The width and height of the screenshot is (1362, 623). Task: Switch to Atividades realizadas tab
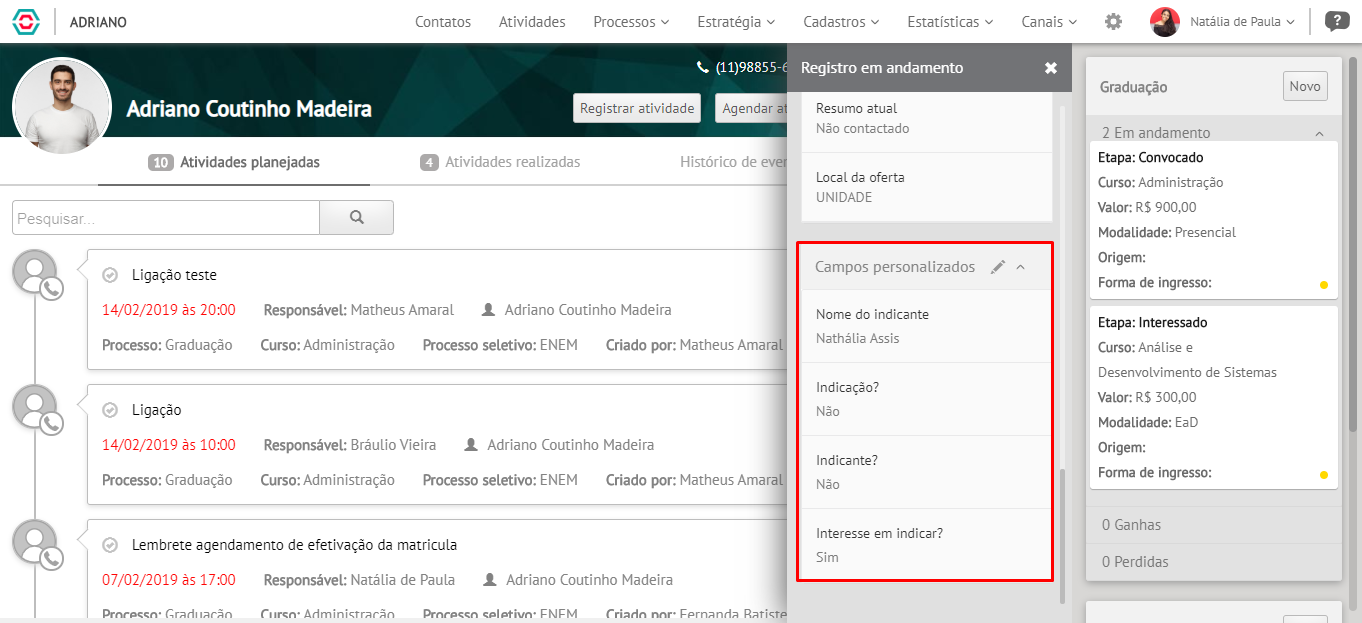[500, 162]
